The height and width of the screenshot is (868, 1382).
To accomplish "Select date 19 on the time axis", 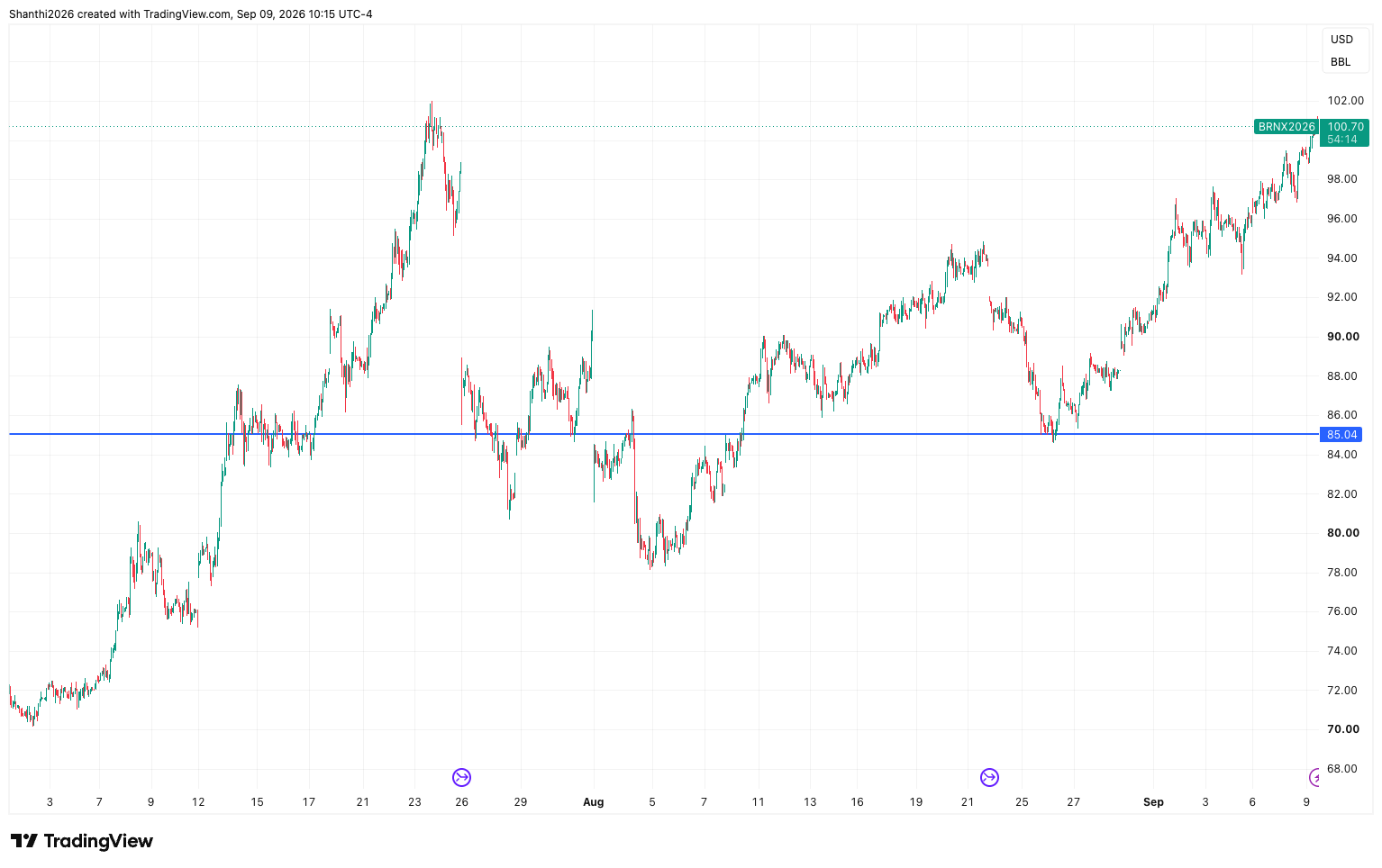I will (x=916, y=802).
